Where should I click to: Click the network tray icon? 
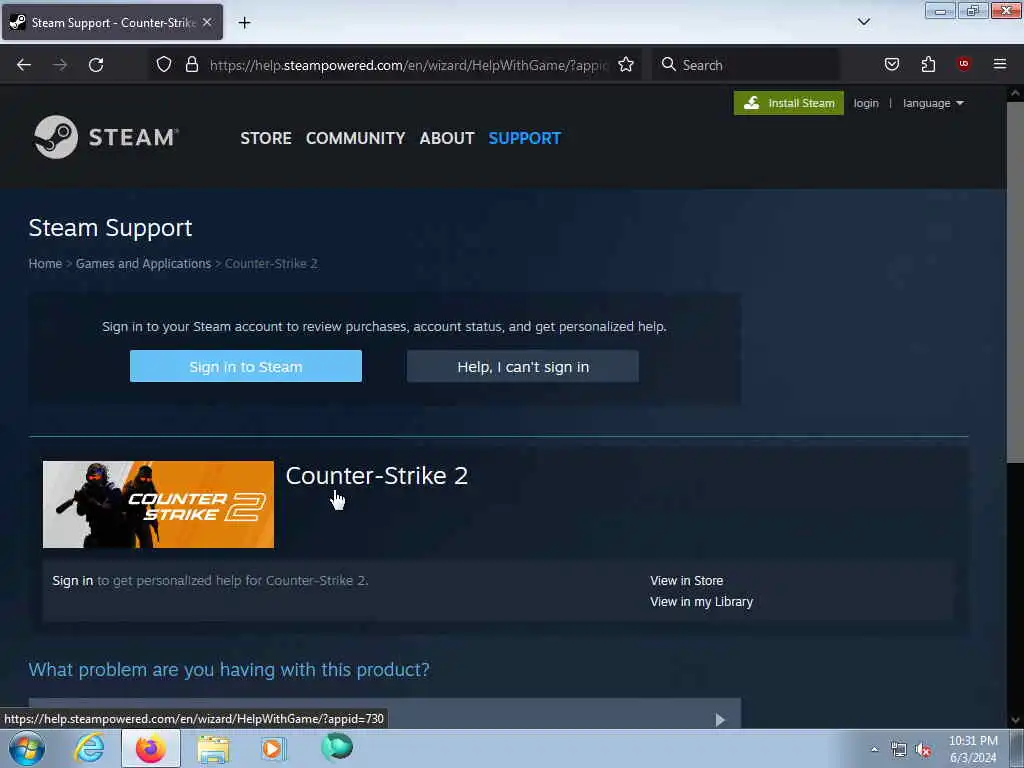[x=899, y=750]
